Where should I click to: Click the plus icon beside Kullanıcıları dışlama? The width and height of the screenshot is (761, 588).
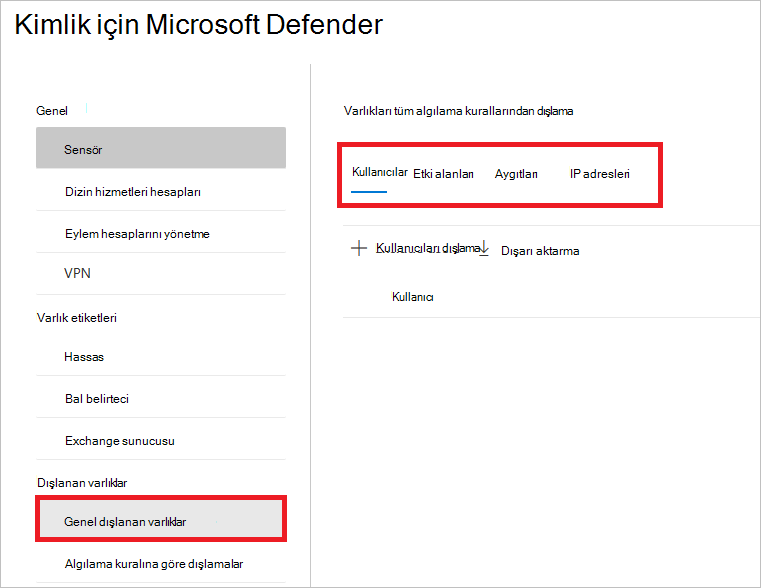pyautogui.click(x=359, y=248)
